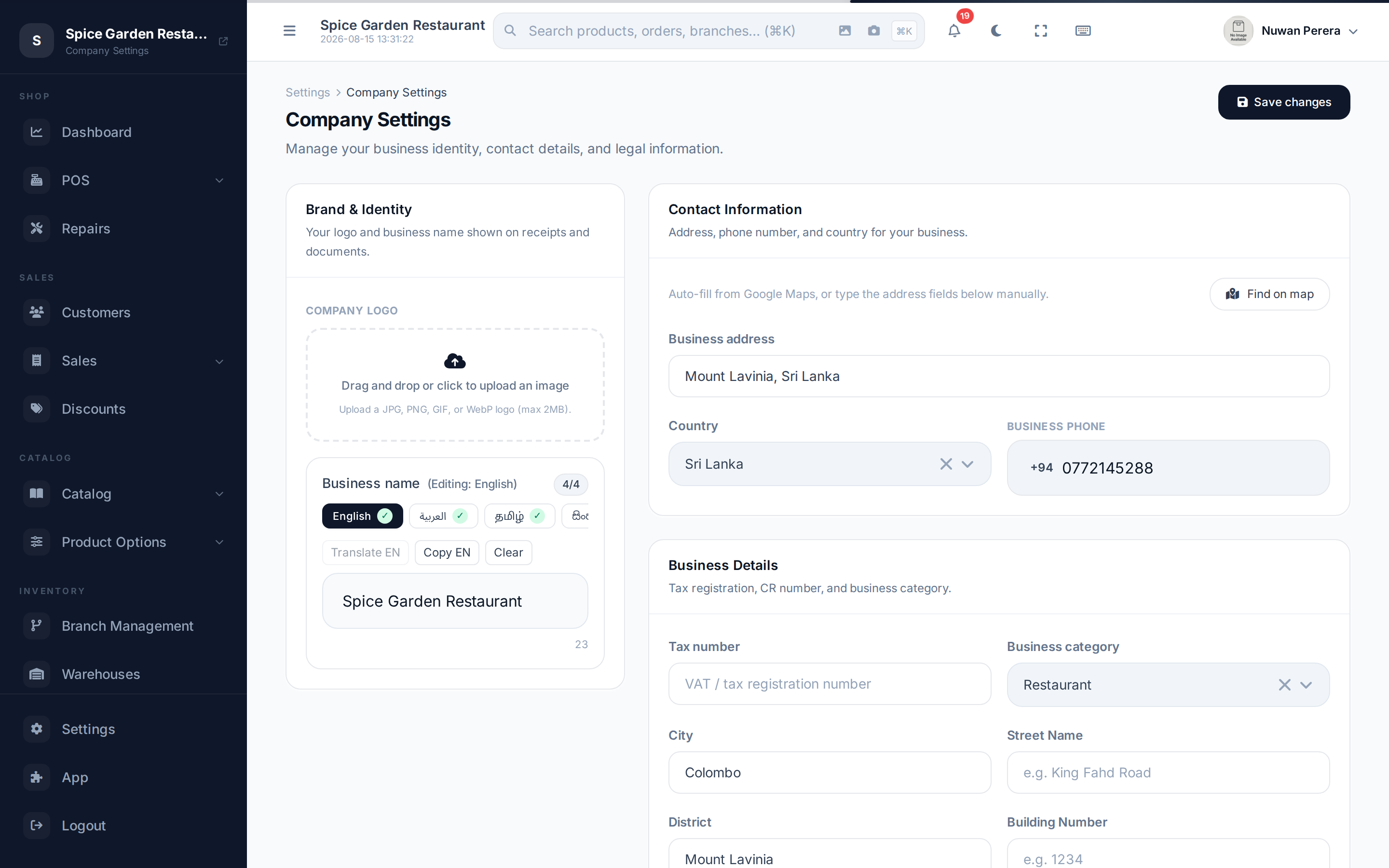This screenshot has height=868, width=1389.
Task: Click the Settings breadcrumb link
Action: coord(308,93)
